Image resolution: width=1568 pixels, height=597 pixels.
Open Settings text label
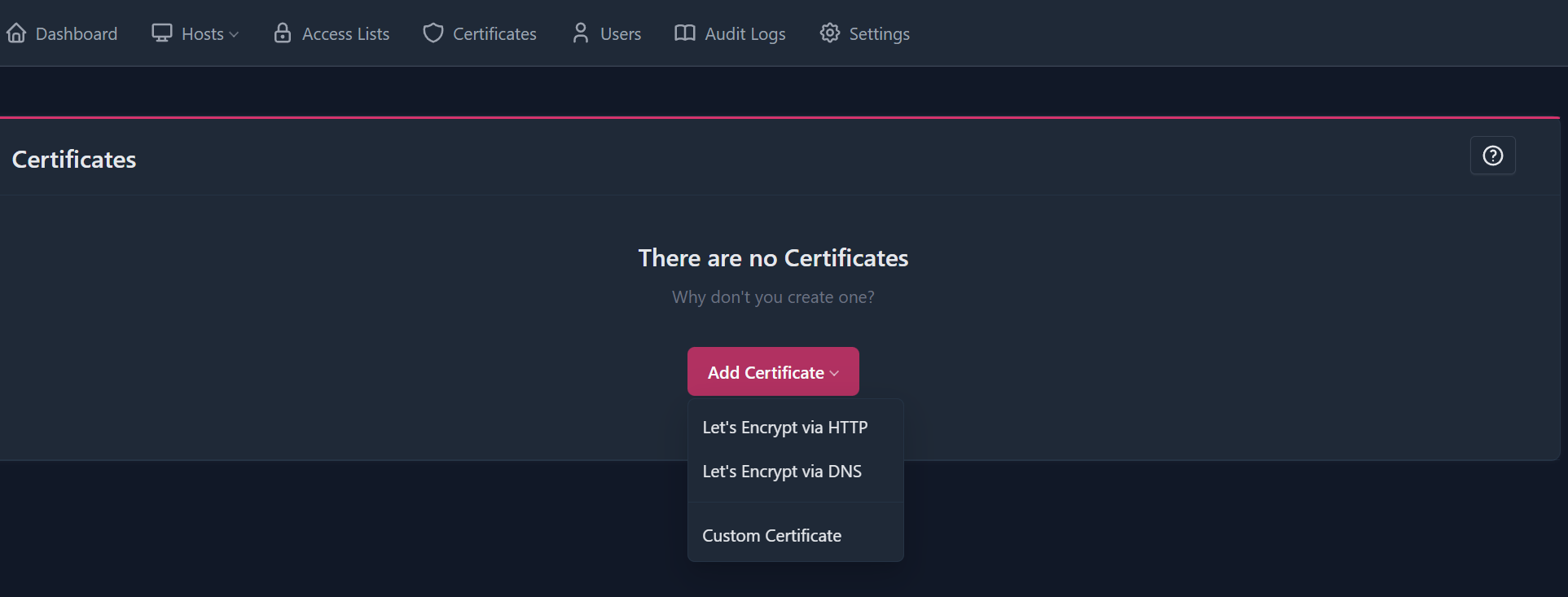[879, 34]
